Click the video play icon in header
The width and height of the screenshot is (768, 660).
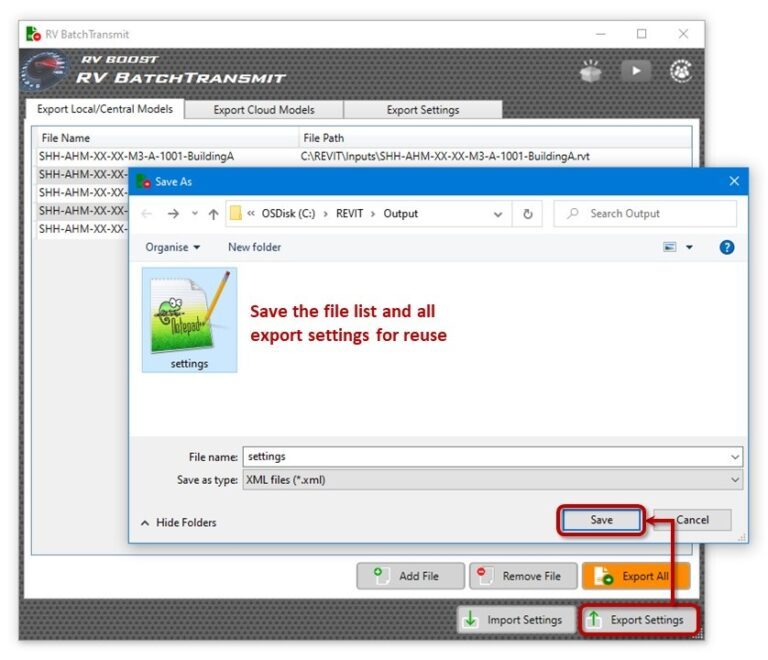pyautogui.click(x=636, y=72)
